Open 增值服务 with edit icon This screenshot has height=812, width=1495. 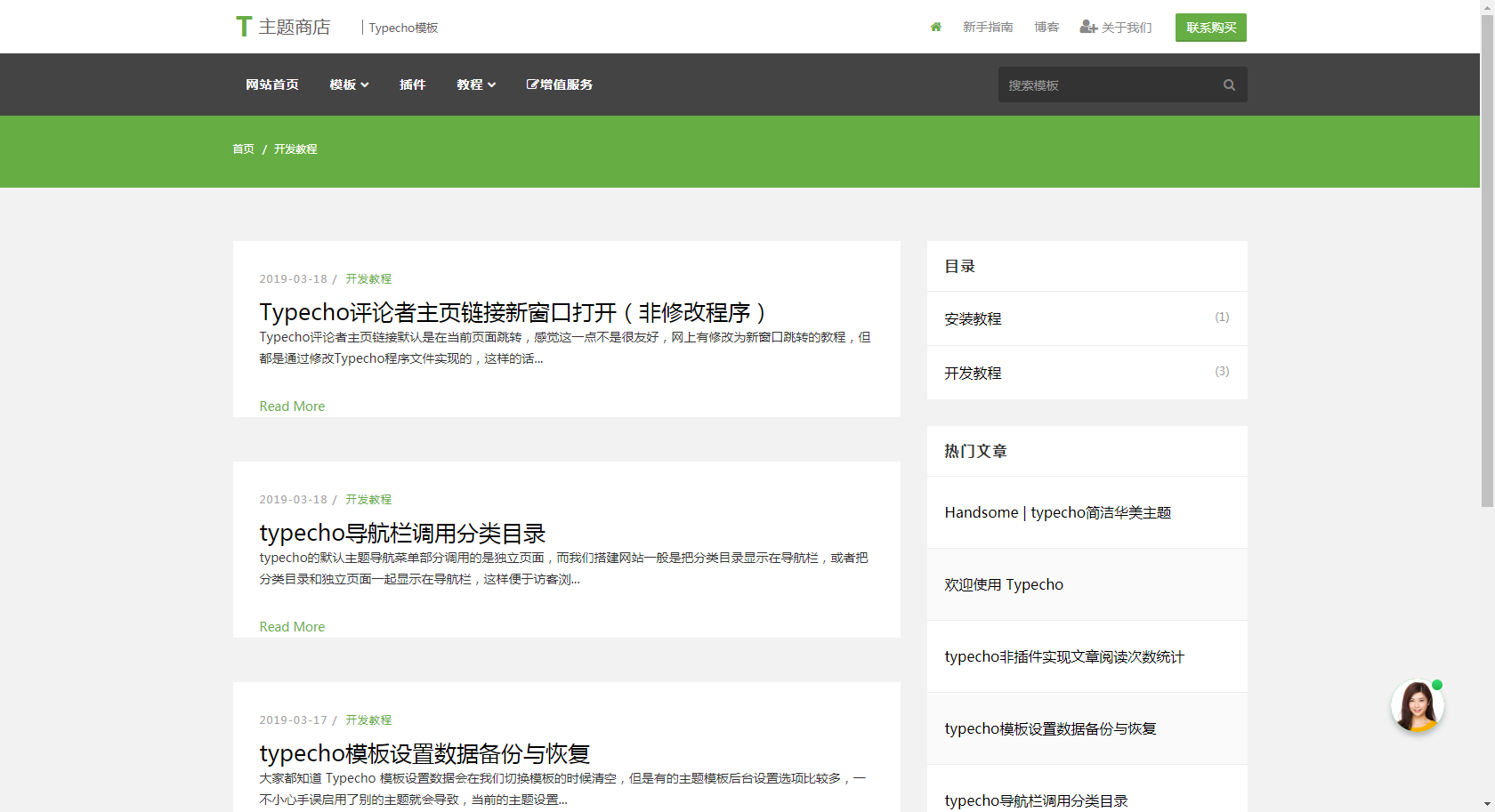[x=560, y=84]
